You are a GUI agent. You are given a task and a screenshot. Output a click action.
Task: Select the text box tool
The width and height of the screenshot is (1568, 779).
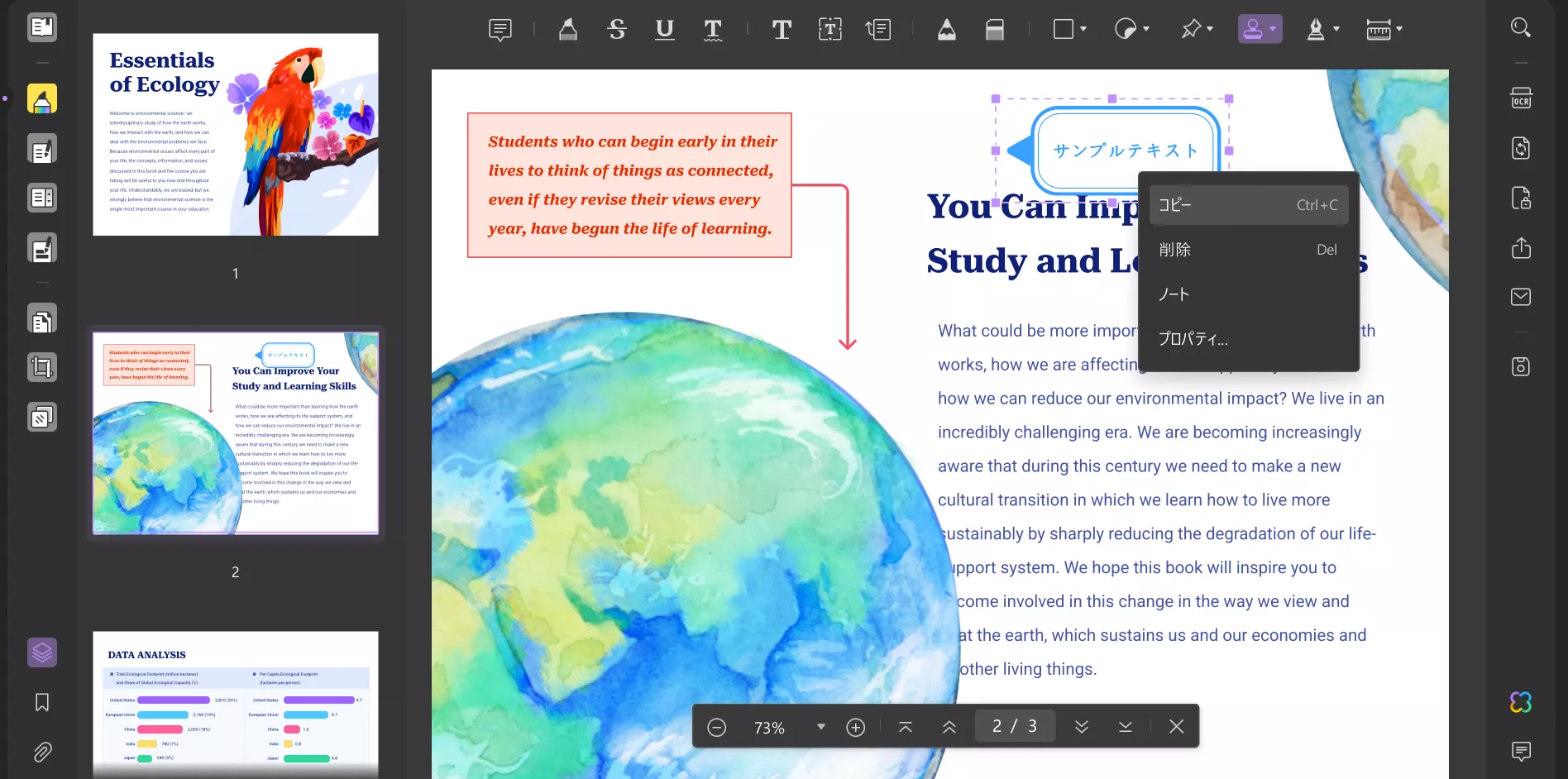(830, 30)
